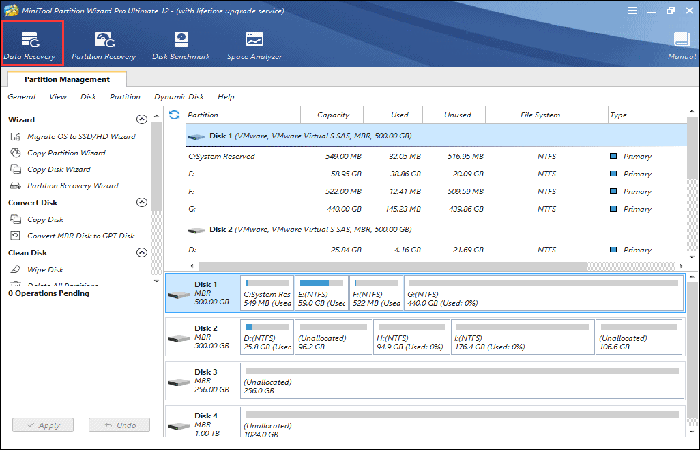Sort the list by the Capacity column header
Image resolution: width=700 pixels, height=450 pixels.
pyautogui.click(x=332, y=115)
